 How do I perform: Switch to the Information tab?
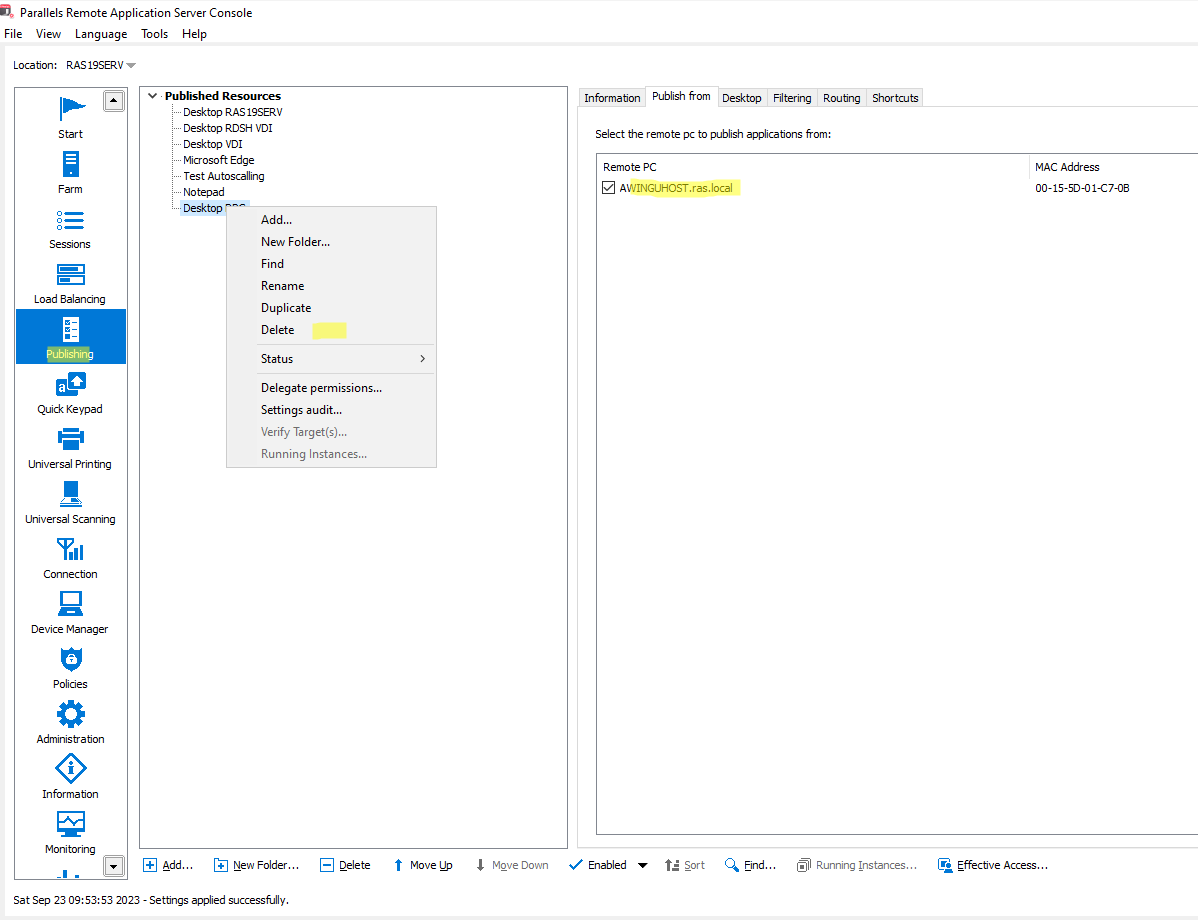pos(612,98)
